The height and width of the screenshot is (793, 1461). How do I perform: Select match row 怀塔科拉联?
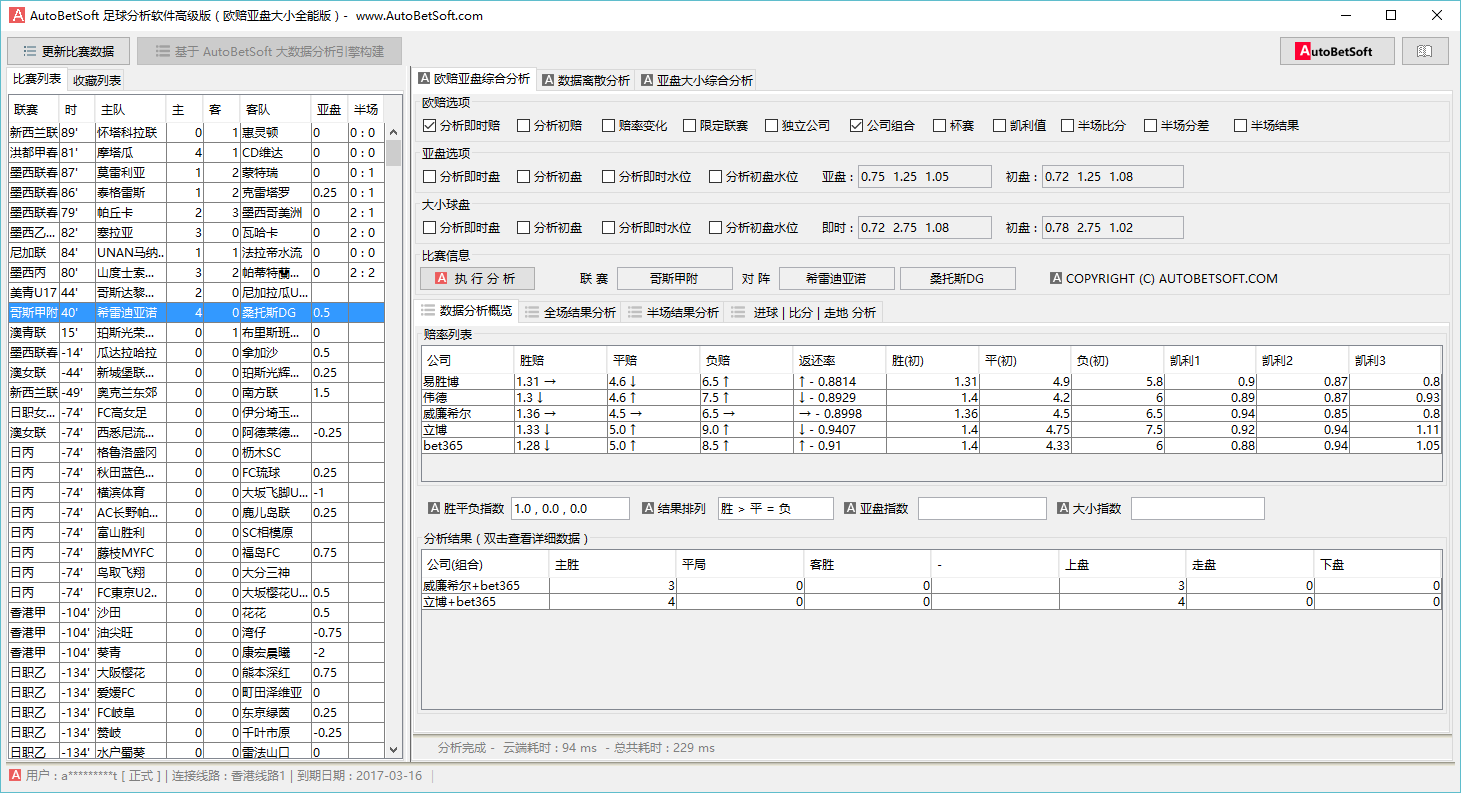coord(196,132)
